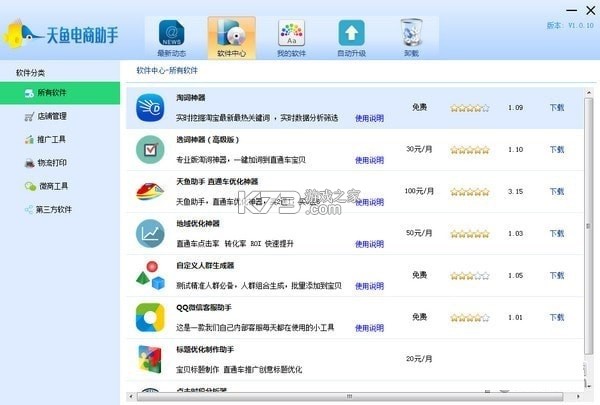Click the 标题优化制作助手 puzzle icon
The image size is (600, 405).
pyautogui.click(x=150, y=359)
